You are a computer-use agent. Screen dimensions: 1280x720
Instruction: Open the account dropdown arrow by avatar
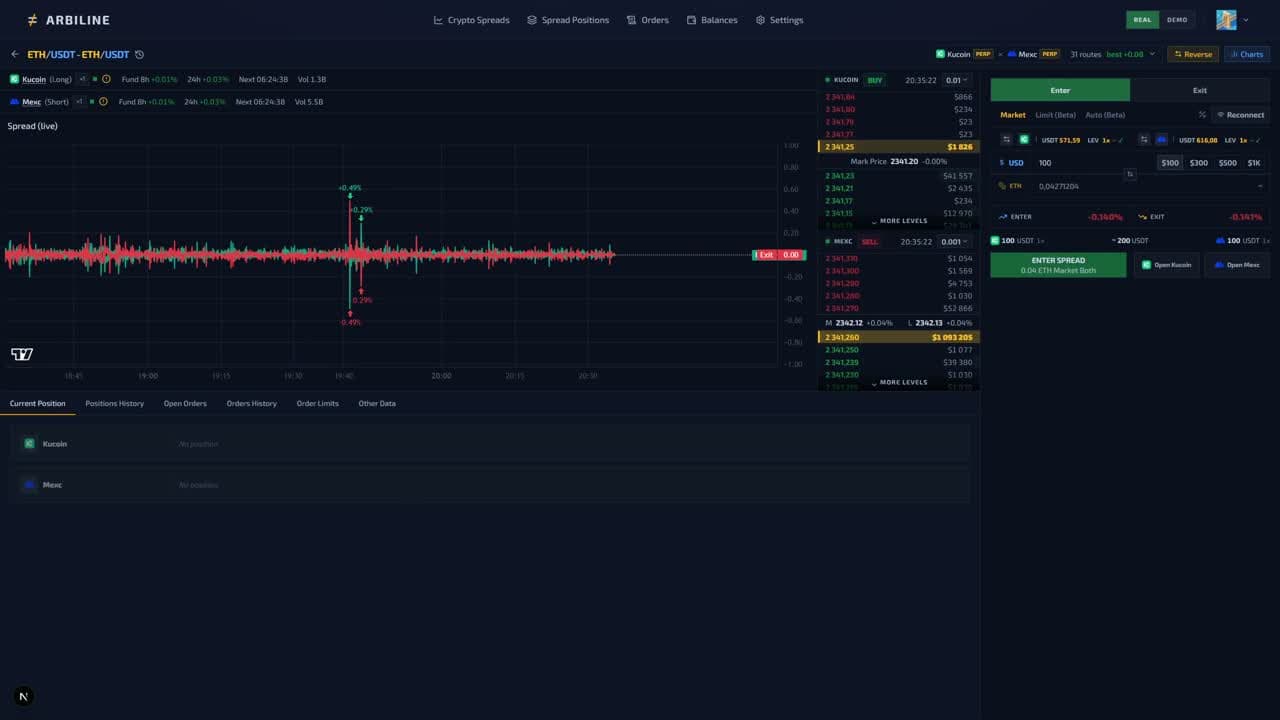(1246, 20)
